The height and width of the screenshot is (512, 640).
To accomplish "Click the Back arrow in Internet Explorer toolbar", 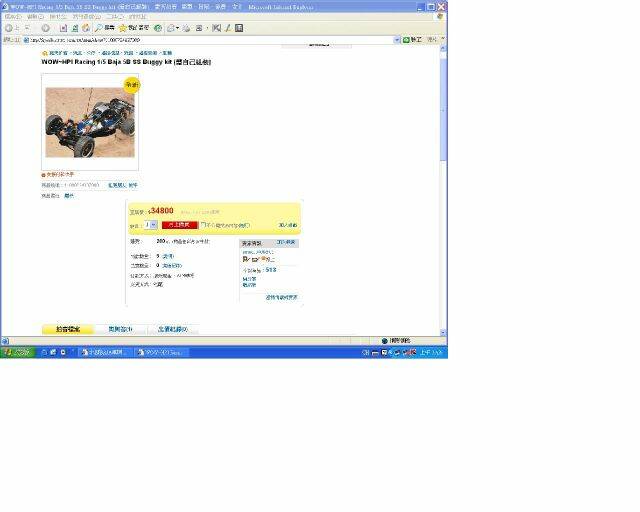I will pos(9,28).
